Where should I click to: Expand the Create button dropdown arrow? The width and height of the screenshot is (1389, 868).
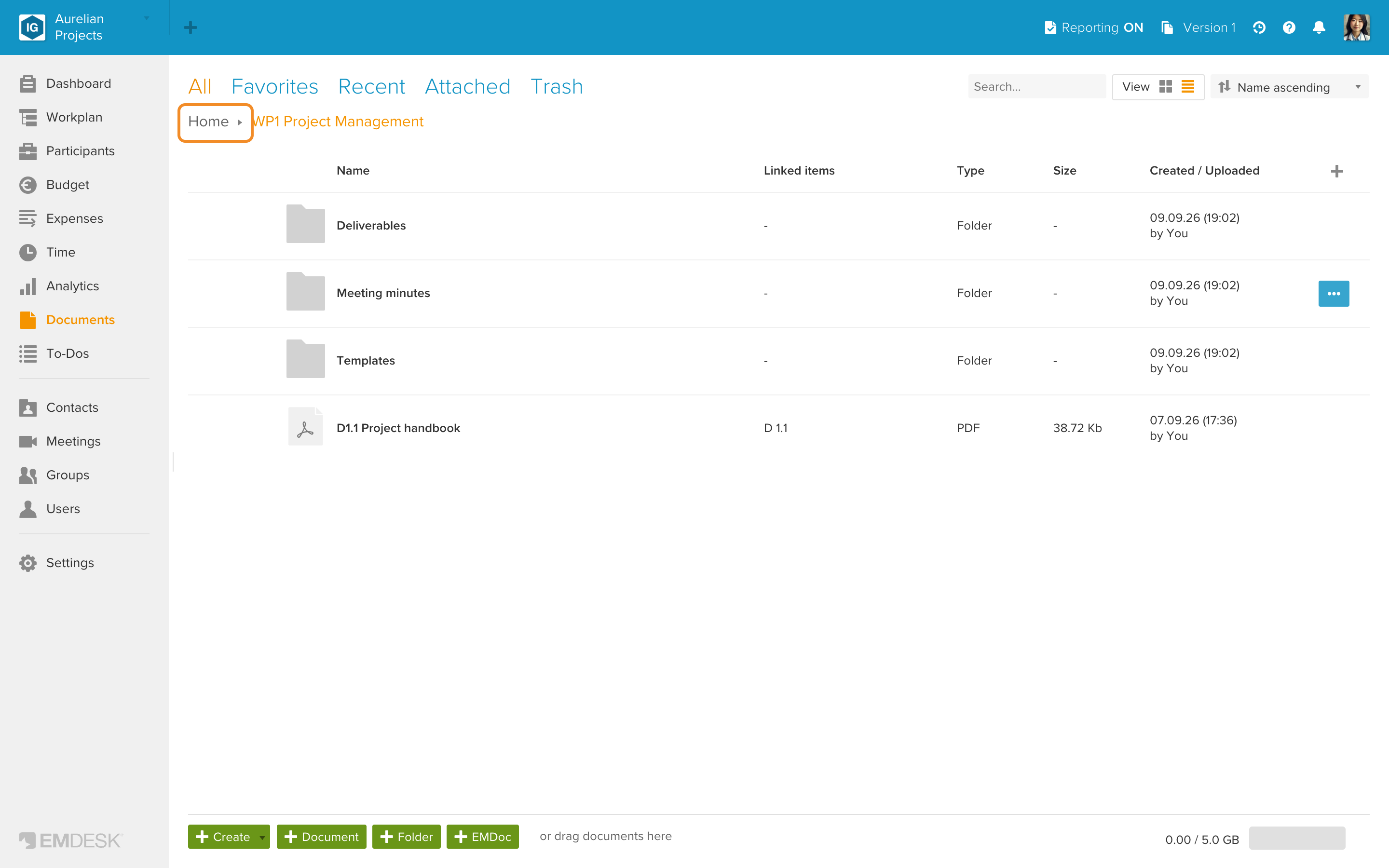(262, 837)
